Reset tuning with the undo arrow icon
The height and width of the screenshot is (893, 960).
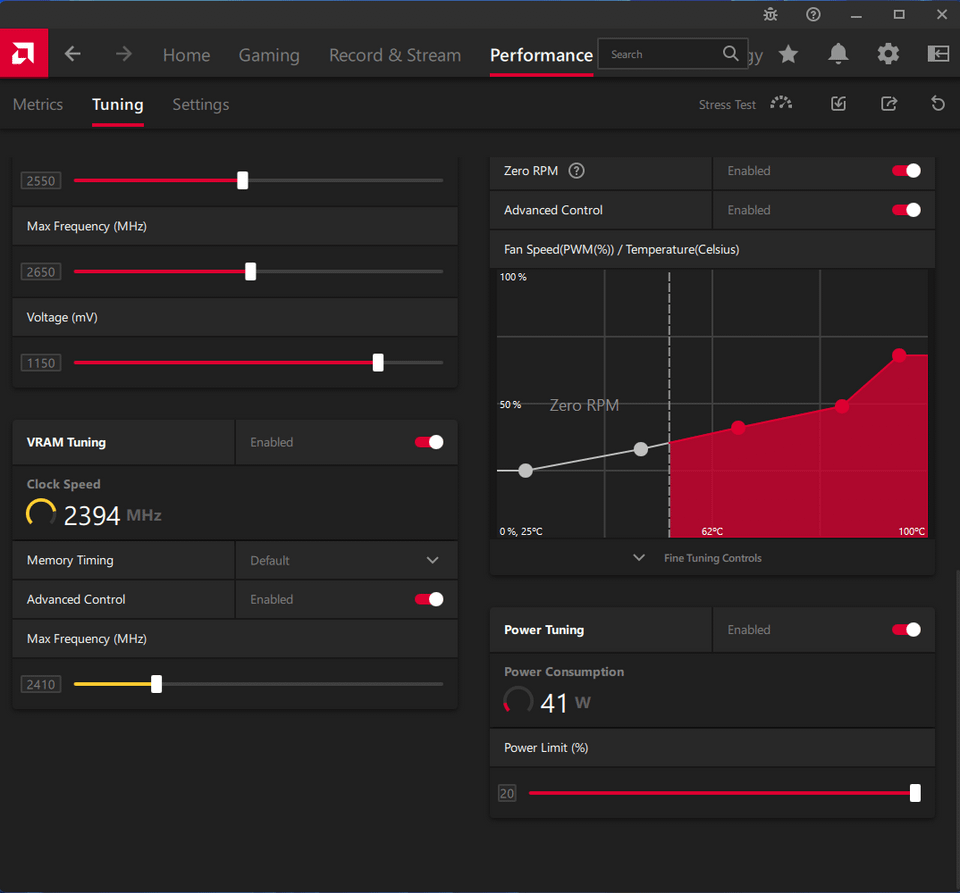(937, 104)
